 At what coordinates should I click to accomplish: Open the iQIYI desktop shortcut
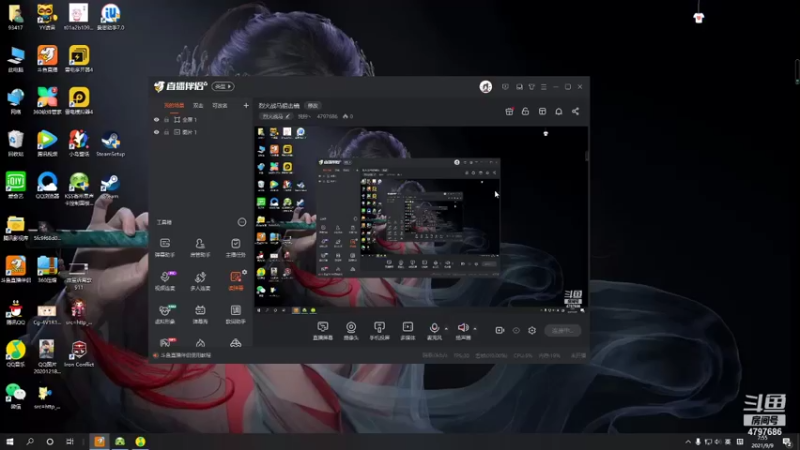pos(16,186)
